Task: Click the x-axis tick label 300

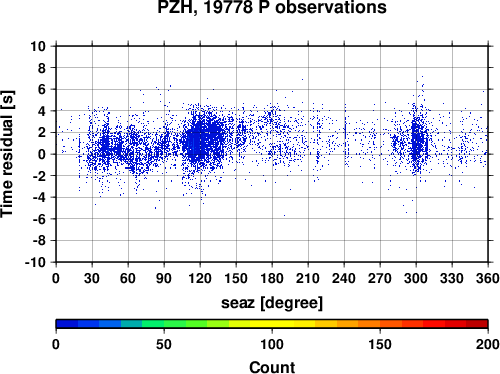Action: pyautogui.click(x=416, y=278)
